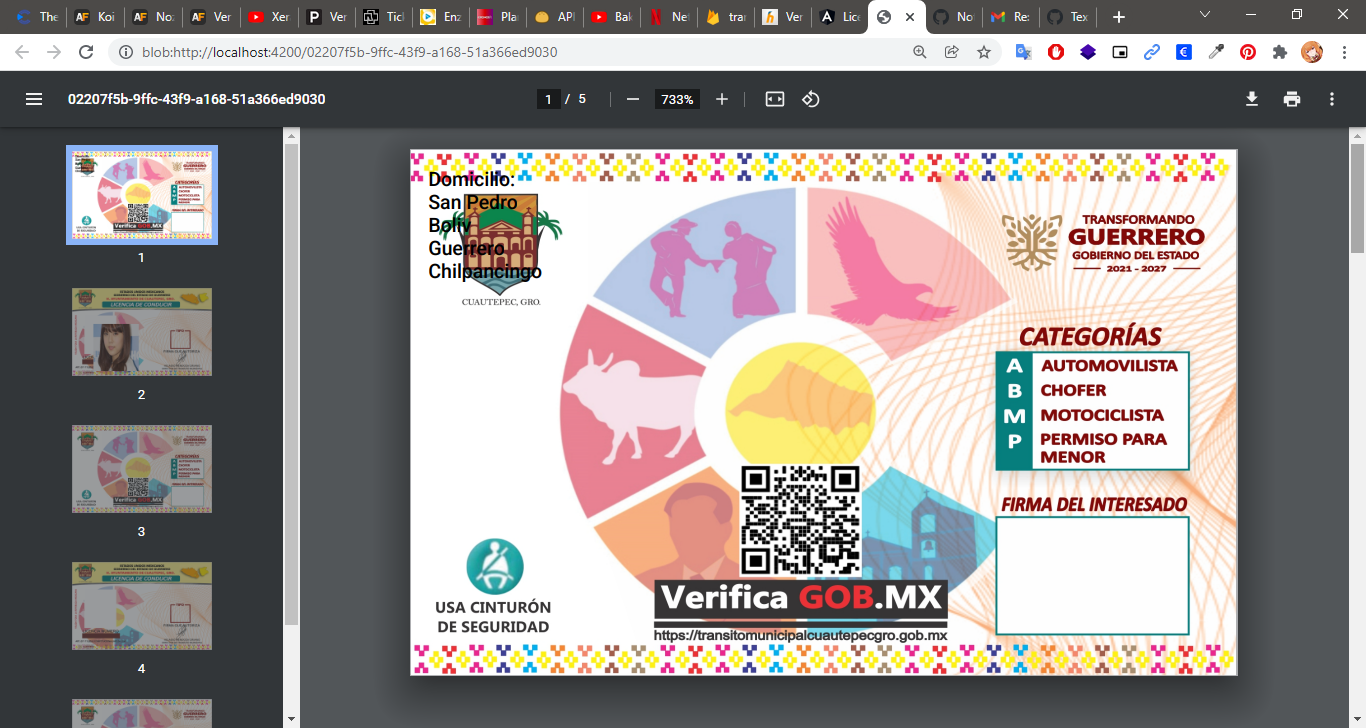Screen dimensions: 1366x728
Task: Open the PDF viewer sidebar menu icon
Action: [x=34, y=99]
